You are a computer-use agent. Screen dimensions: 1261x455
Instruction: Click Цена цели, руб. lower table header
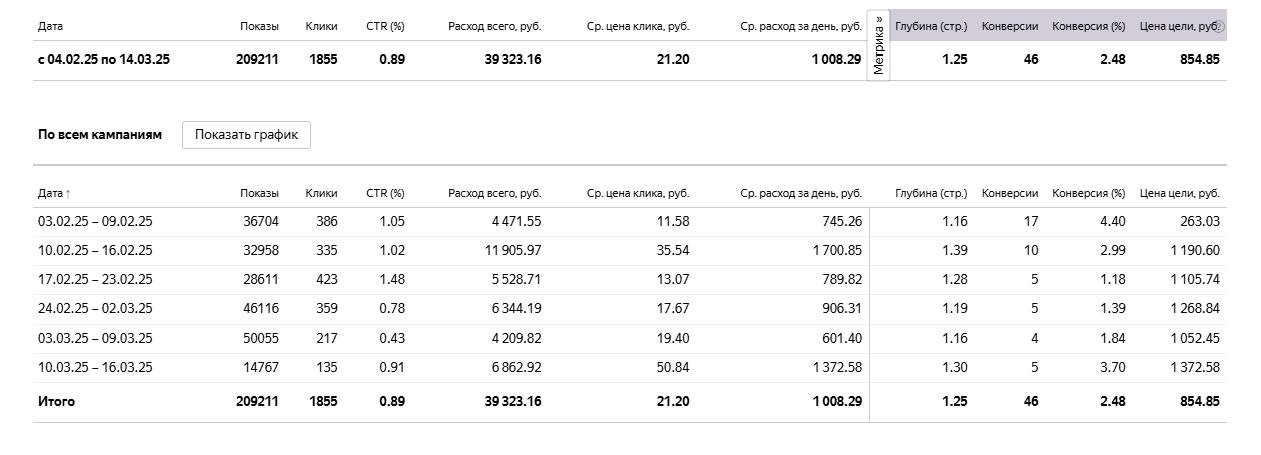[x=1180, y=193]
